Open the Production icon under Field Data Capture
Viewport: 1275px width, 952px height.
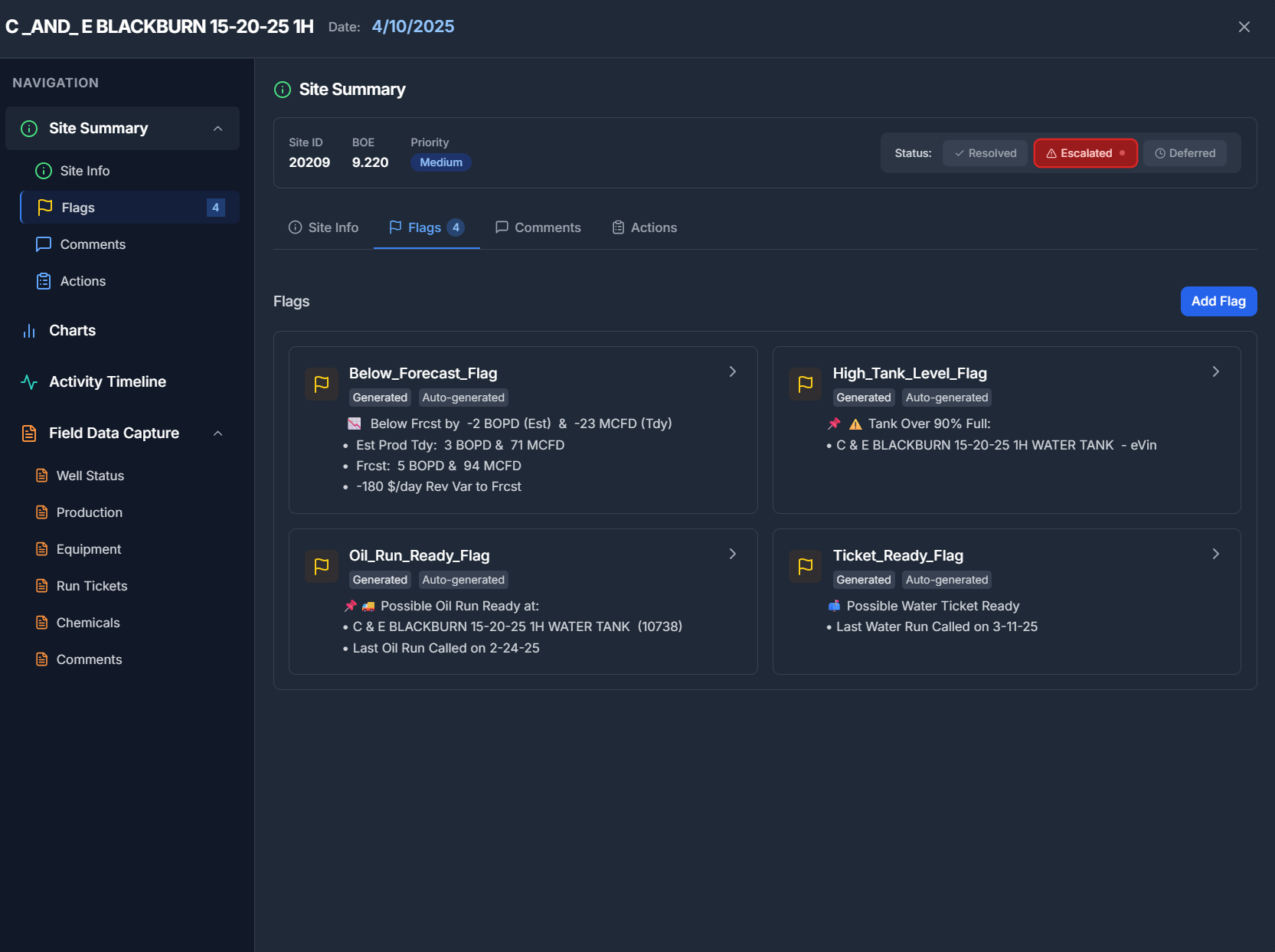coord(42,512)
